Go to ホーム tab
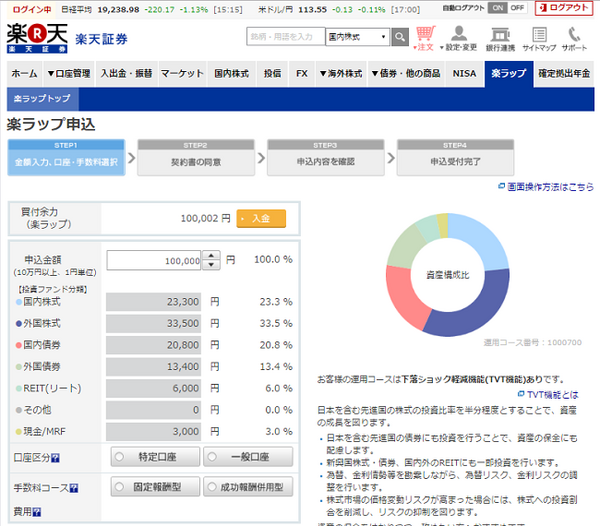 pos(24,74)
